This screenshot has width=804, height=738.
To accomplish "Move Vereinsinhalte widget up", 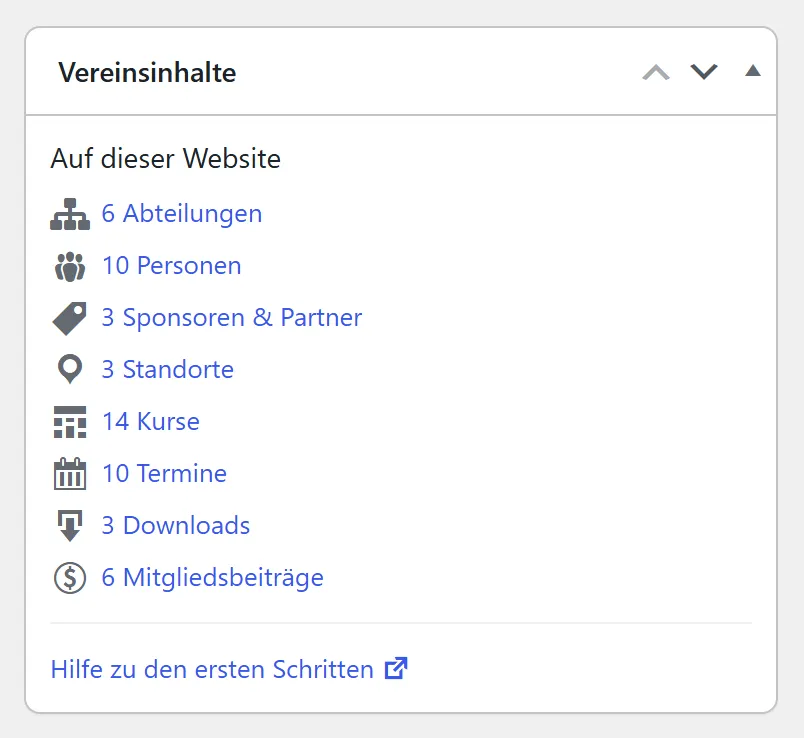I will (x=656, y=72).
